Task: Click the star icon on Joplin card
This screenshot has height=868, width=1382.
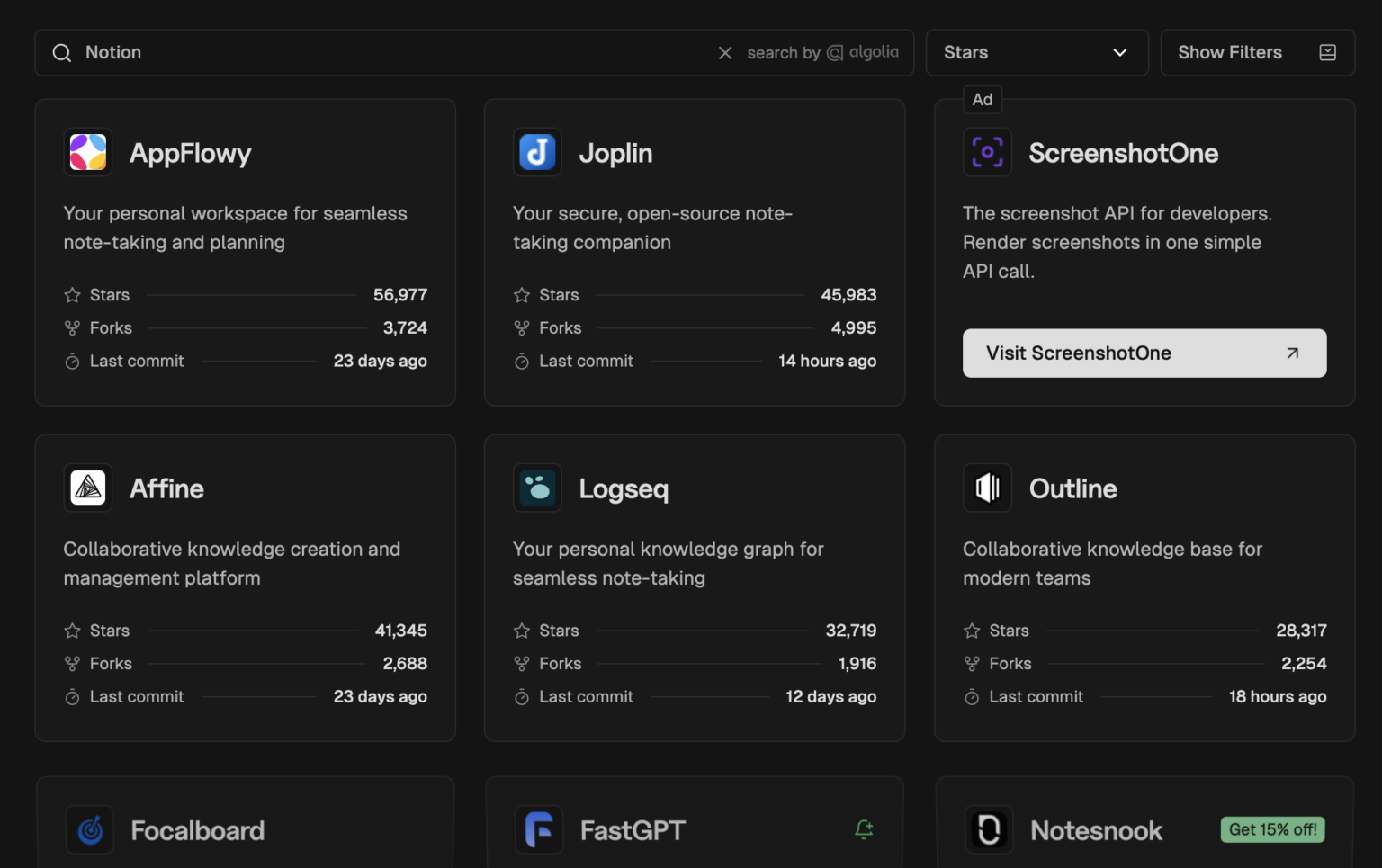Action: 521,294
